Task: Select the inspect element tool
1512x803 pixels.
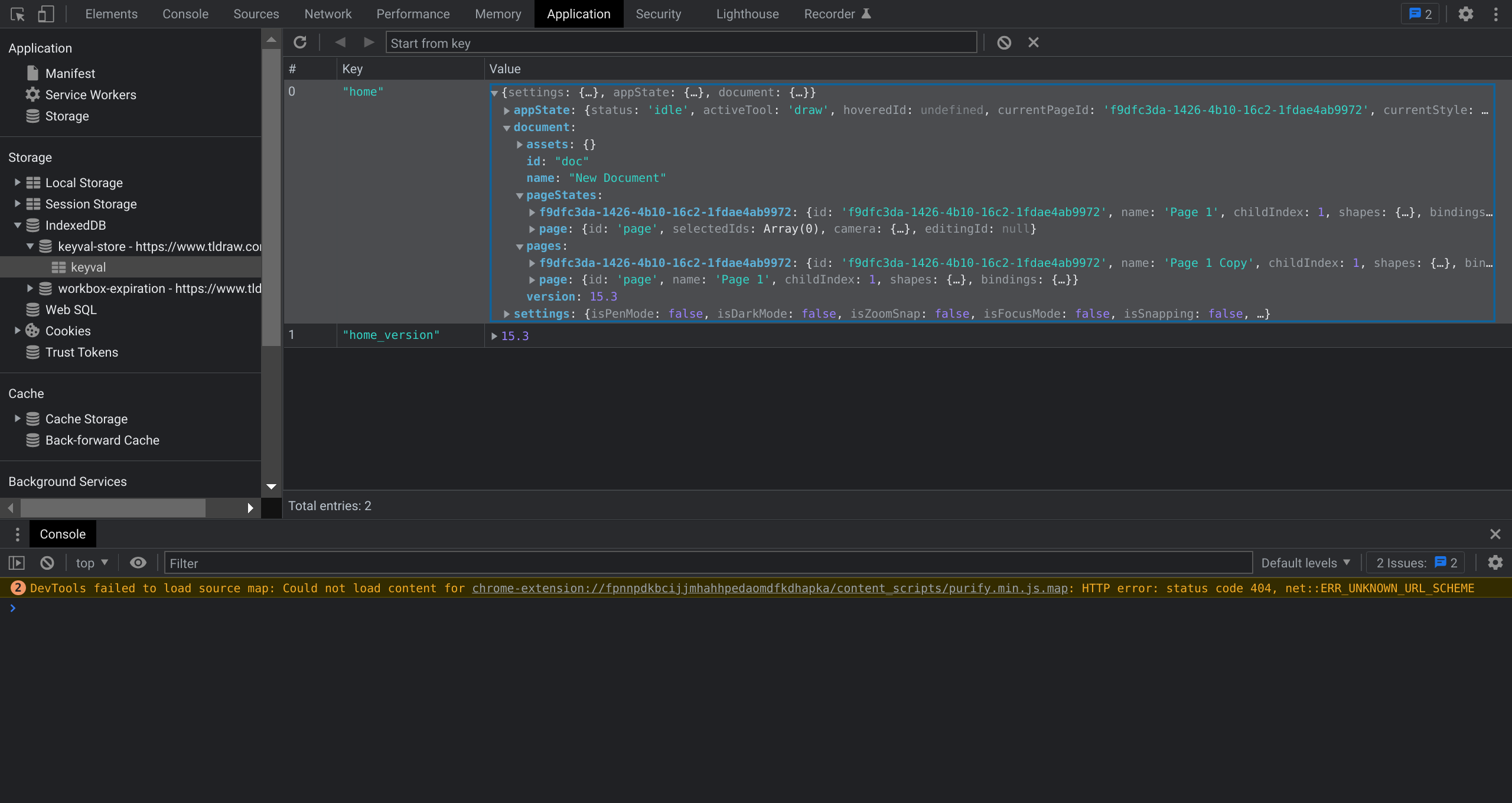Action: [x=17, y=14]
